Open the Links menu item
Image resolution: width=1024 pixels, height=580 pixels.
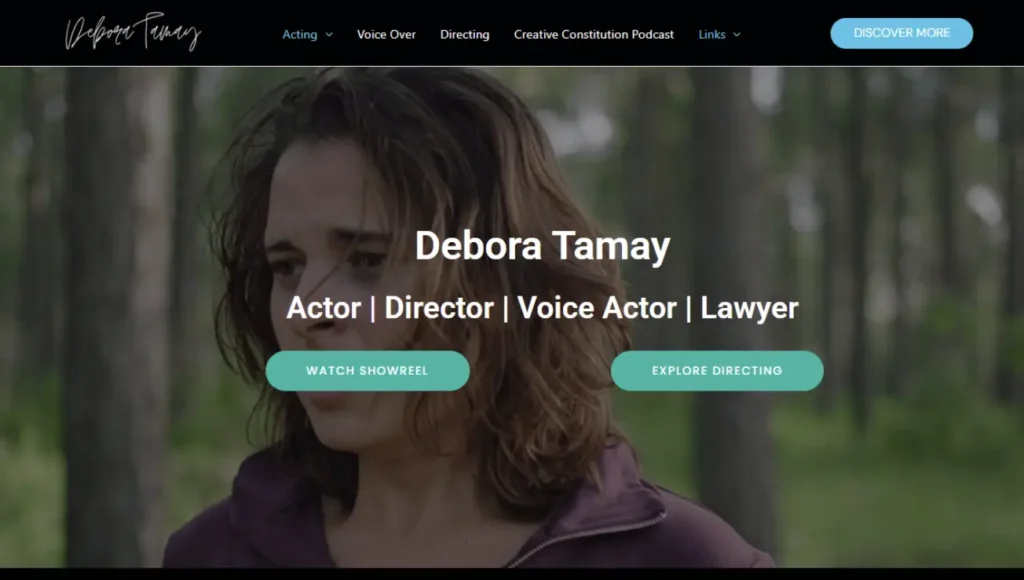coord(712,35)
